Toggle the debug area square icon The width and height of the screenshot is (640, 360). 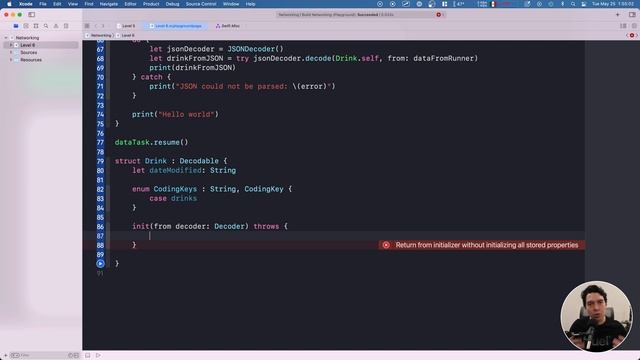point(87,356)
